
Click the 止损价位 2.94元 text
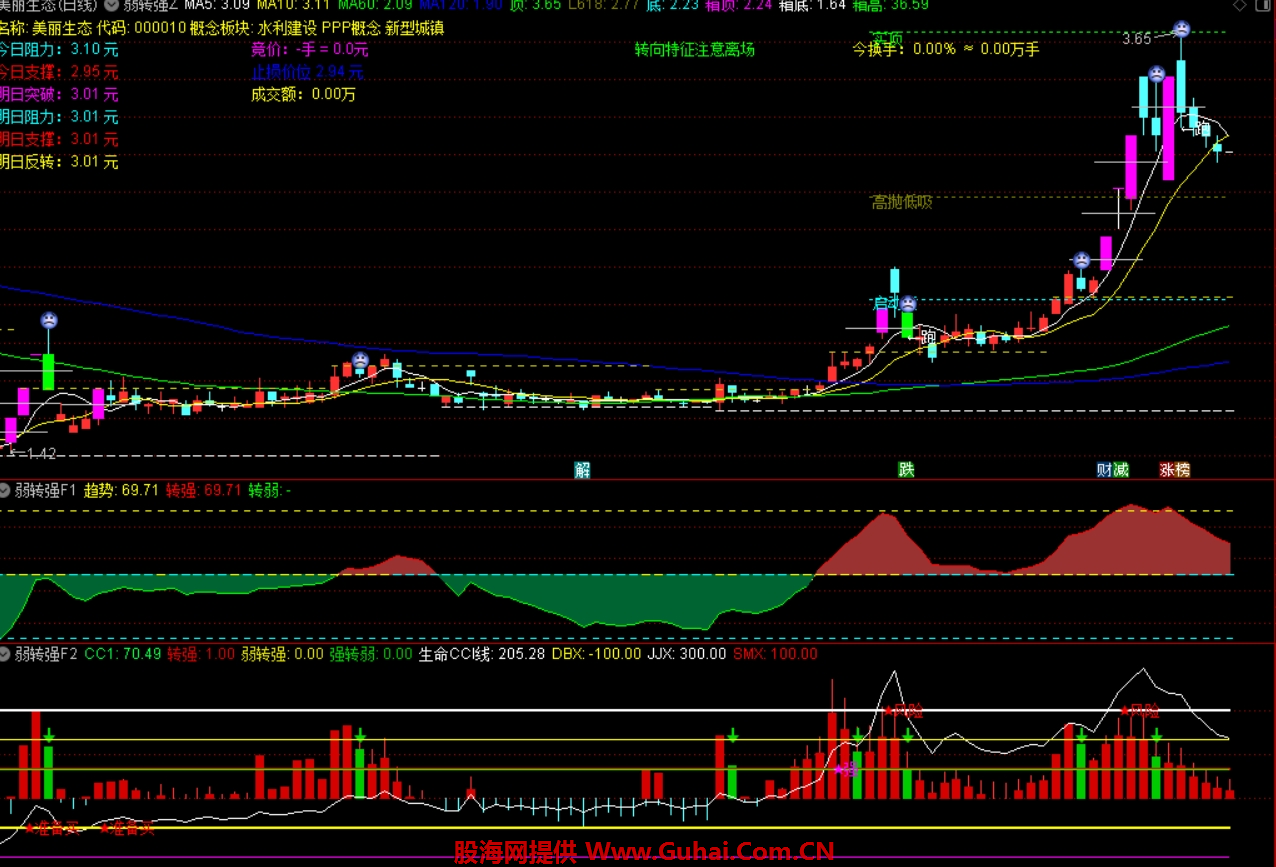coord(307,72)
